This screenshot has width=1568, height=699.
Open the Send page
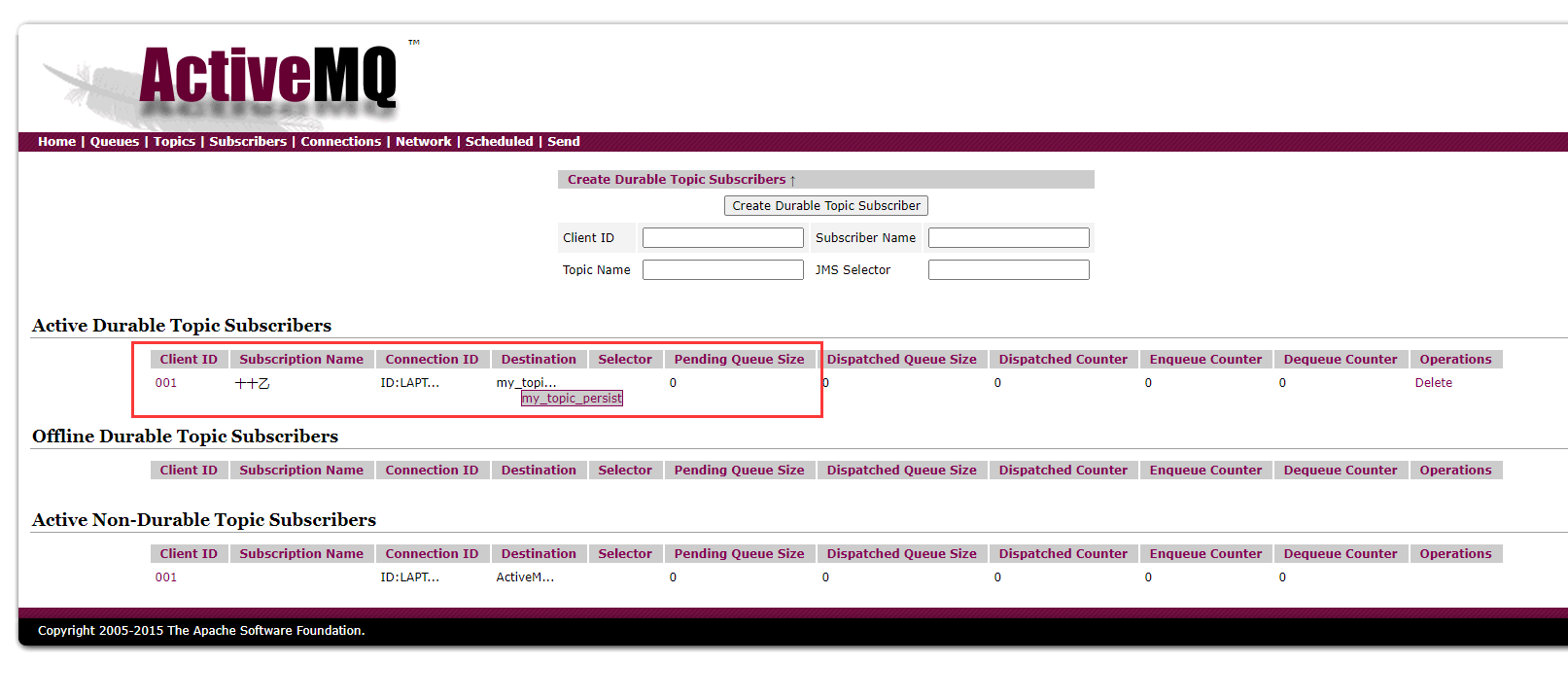click(564, 142)
